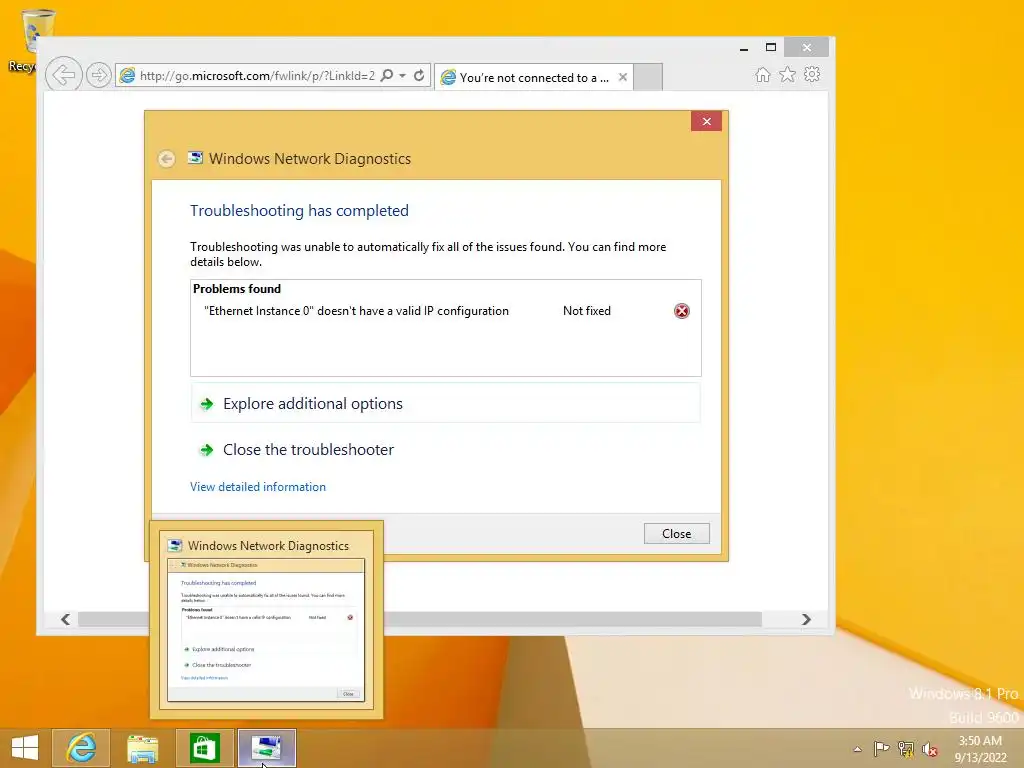1024x768 pixels.
Task: Open the favorites star in Internet Explorer
Action: click(x=788, y=75)
